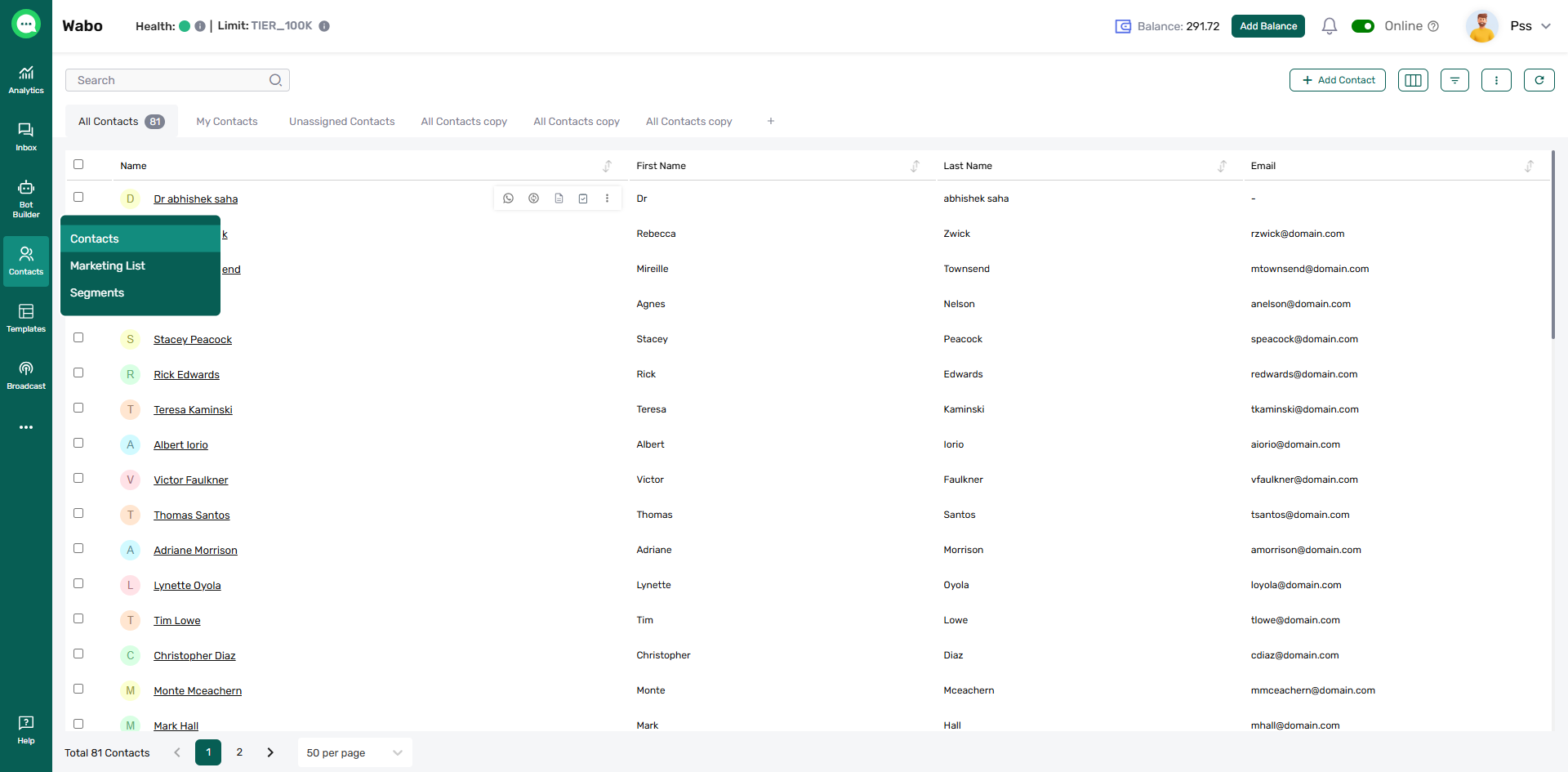
Task: Open the 50 per page dropdown
Action: (355, 752)
